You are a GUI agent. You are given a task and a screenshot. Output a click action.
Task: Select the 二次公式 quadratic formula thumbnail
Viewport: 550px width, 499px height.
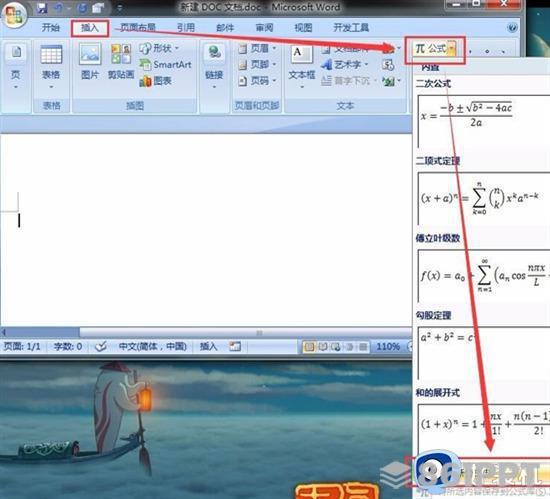coord(484,120)
